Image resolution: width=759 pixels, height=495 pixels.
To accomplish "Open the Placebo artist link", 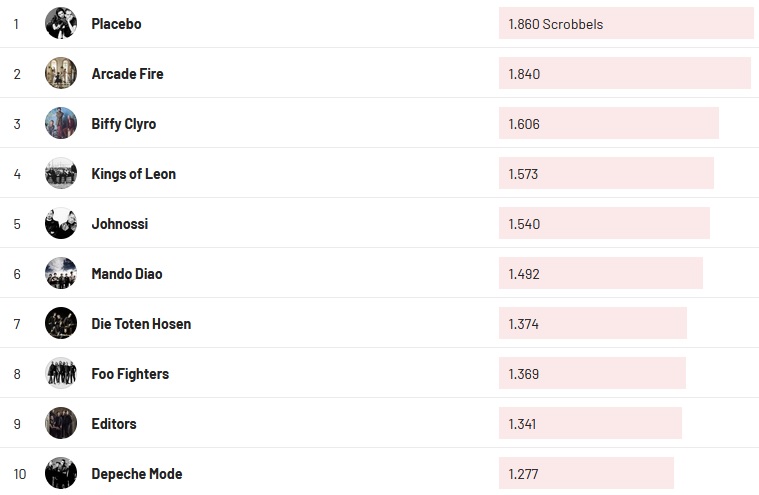I will [x=116, y=24].
